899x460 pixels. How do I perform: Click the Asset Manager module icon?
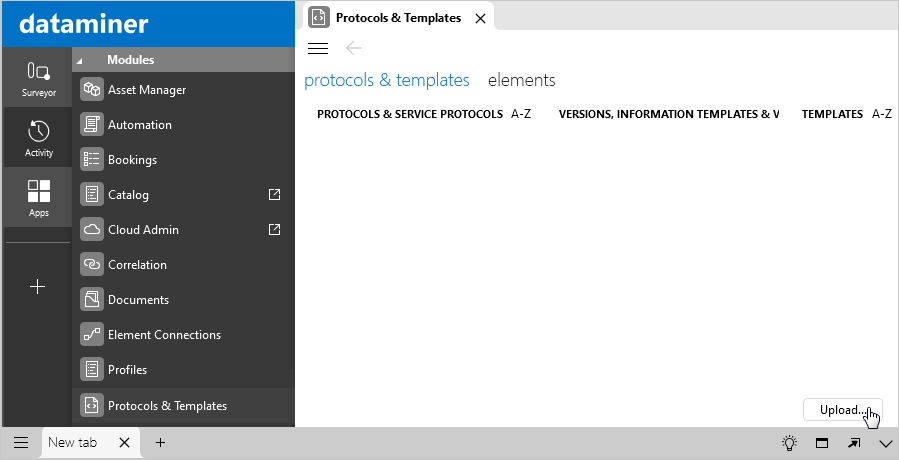92,89
